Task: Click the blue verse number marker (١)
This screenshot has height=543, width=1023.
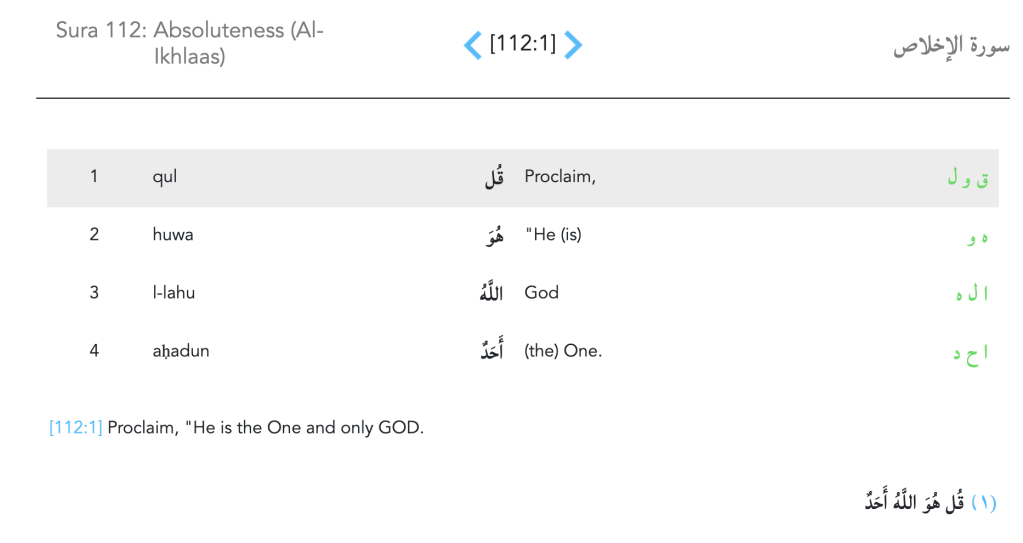Action: (983, 503)
